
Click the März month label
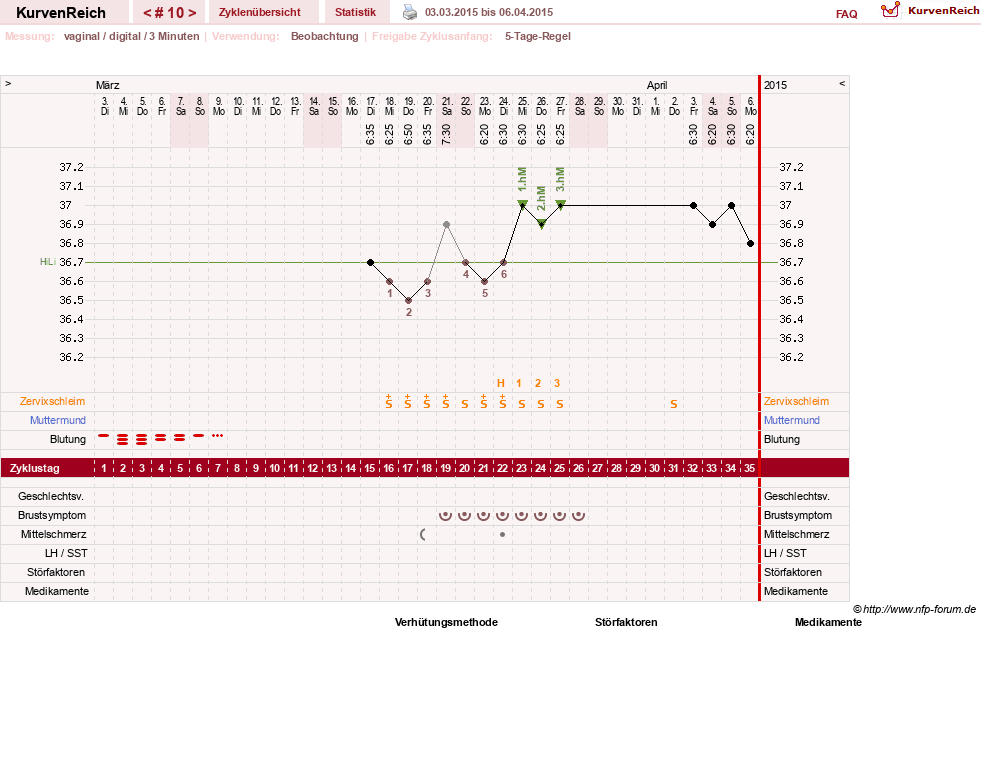(x=108, y=85)
